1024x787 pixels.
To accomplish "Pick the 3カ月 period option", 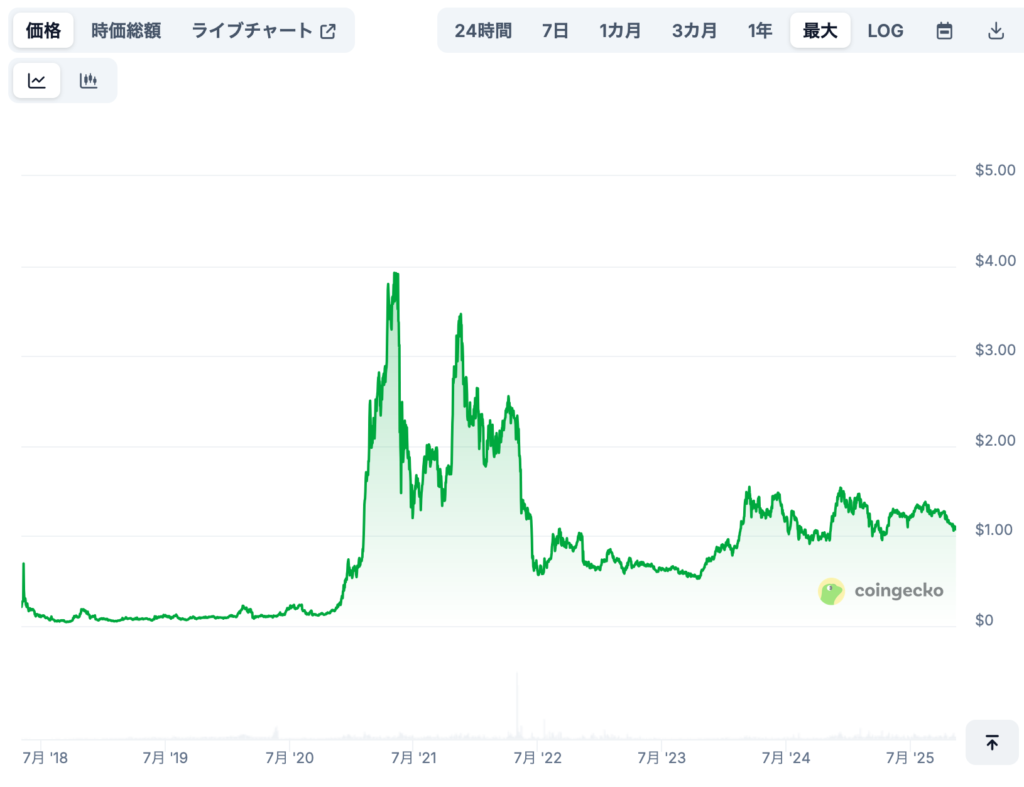I will click(x=695, y=30).
